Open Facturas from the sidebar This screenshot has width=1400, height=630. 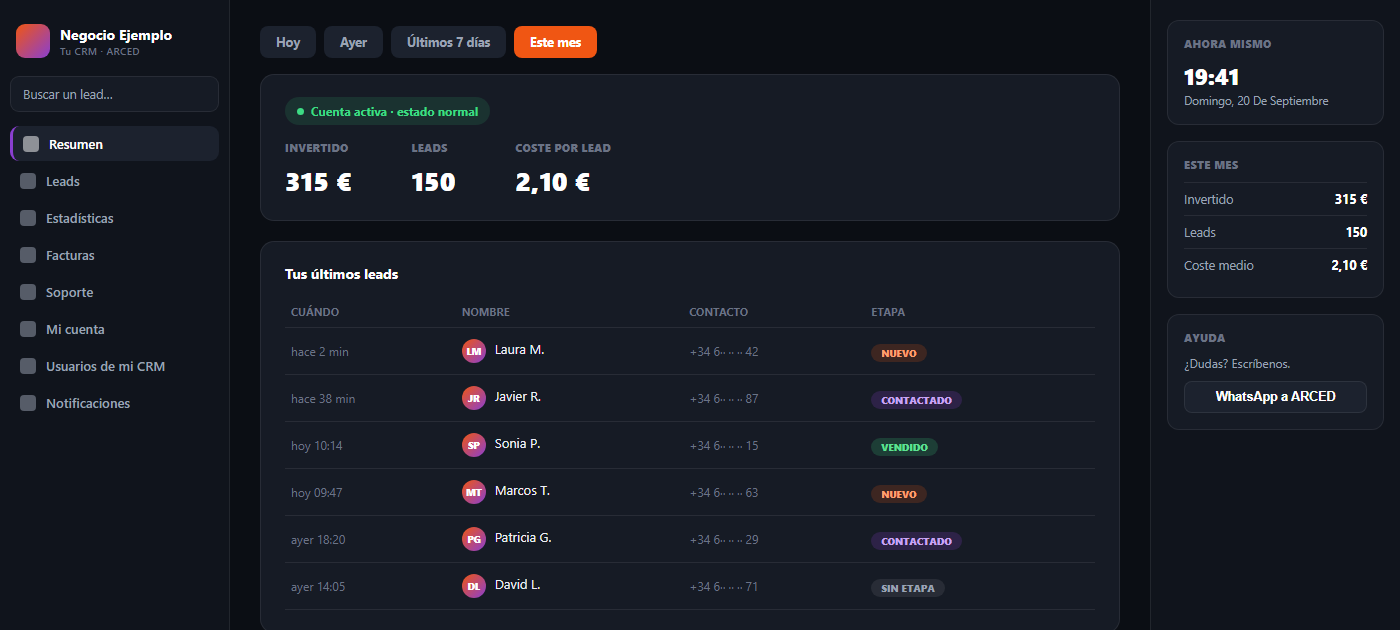pyautogui.click(x=114, y=255)
